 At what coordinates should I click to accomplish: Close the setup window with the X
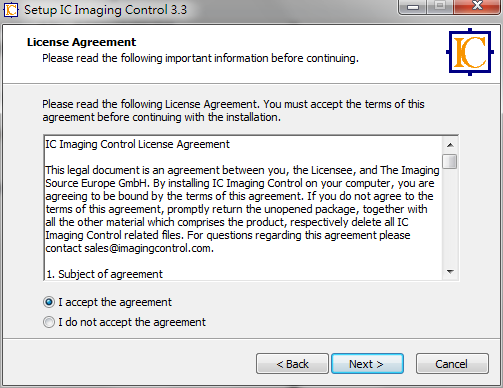click(477, 6)
